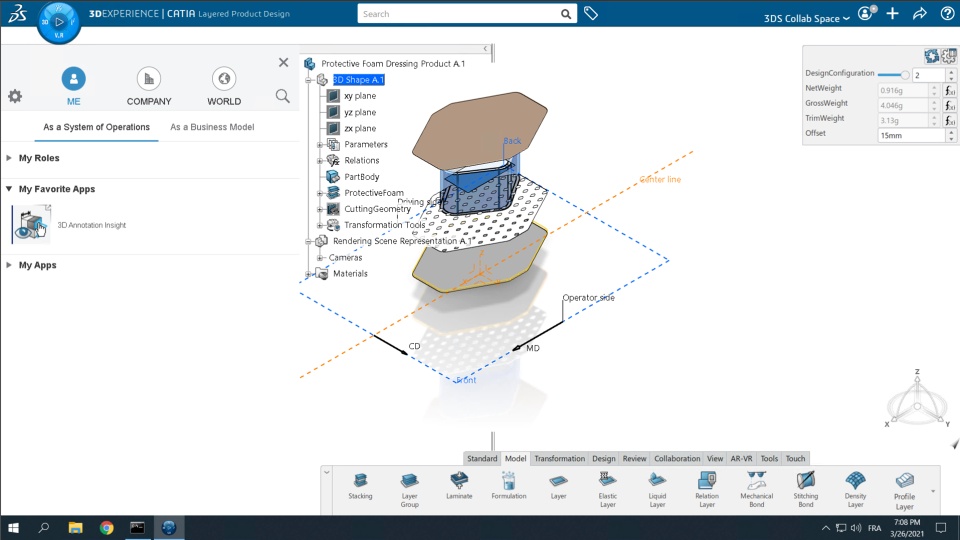Open the help question mark icon

pos(947,13)
